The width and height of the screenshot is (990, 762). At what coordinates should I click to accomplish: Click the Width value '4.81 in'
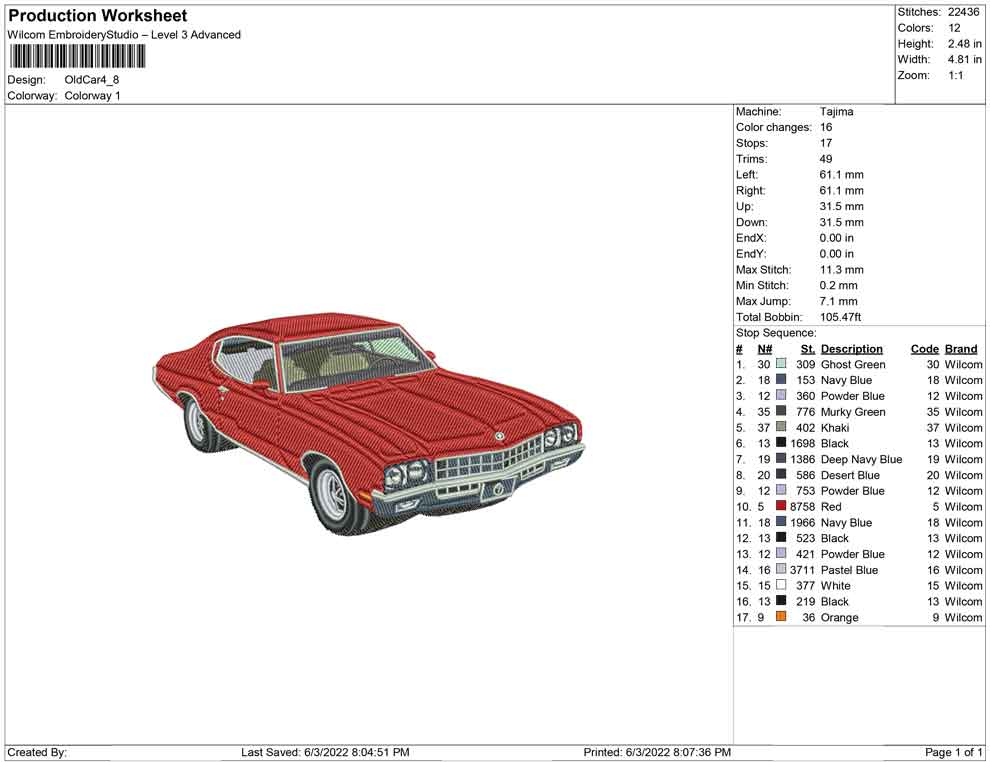pyautogui.click(x=964, y=59)
